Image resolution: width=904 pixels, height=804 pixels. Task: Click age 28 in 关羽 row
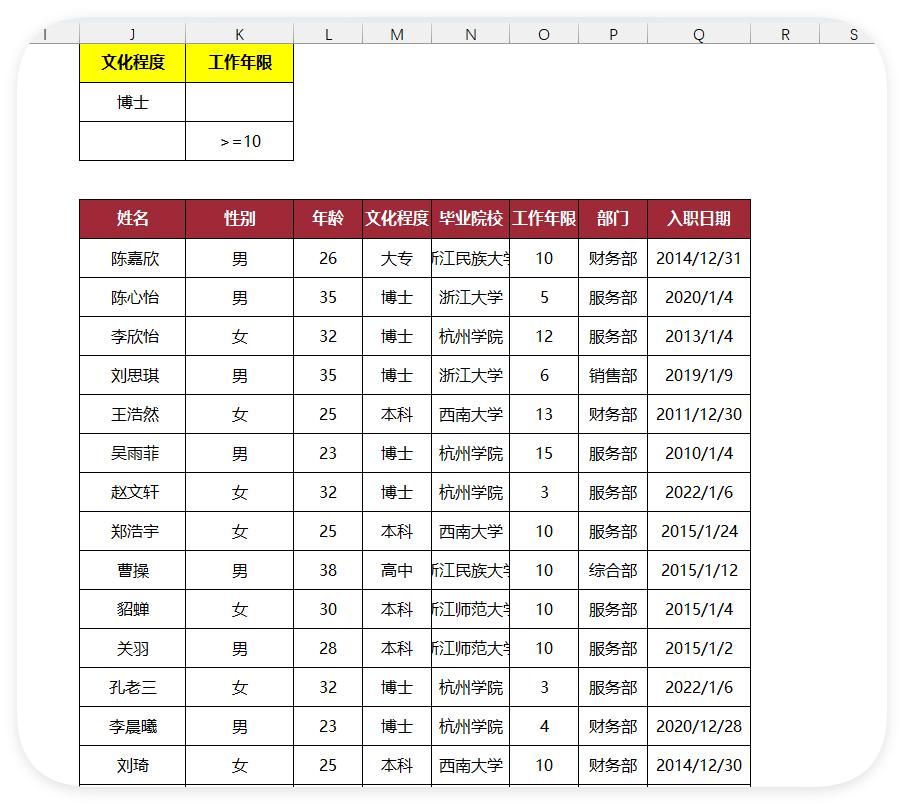pos(328,648)
